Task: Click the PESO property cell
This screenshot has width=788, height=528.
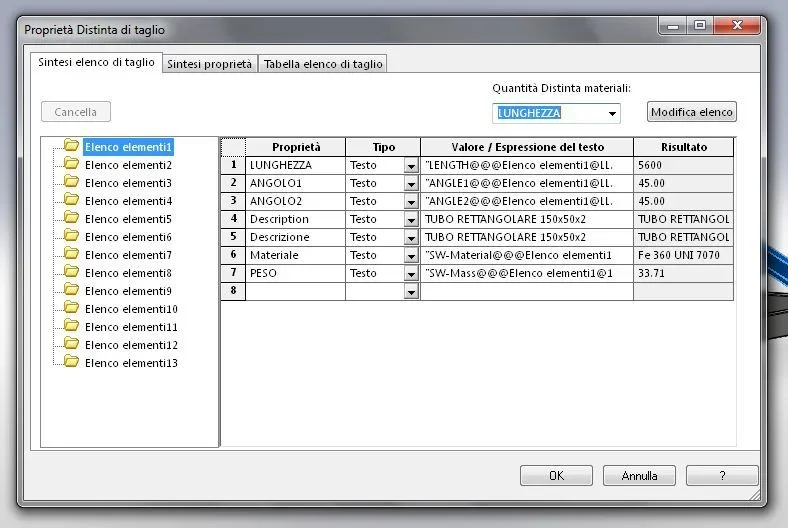Action: tap(296, 273)
